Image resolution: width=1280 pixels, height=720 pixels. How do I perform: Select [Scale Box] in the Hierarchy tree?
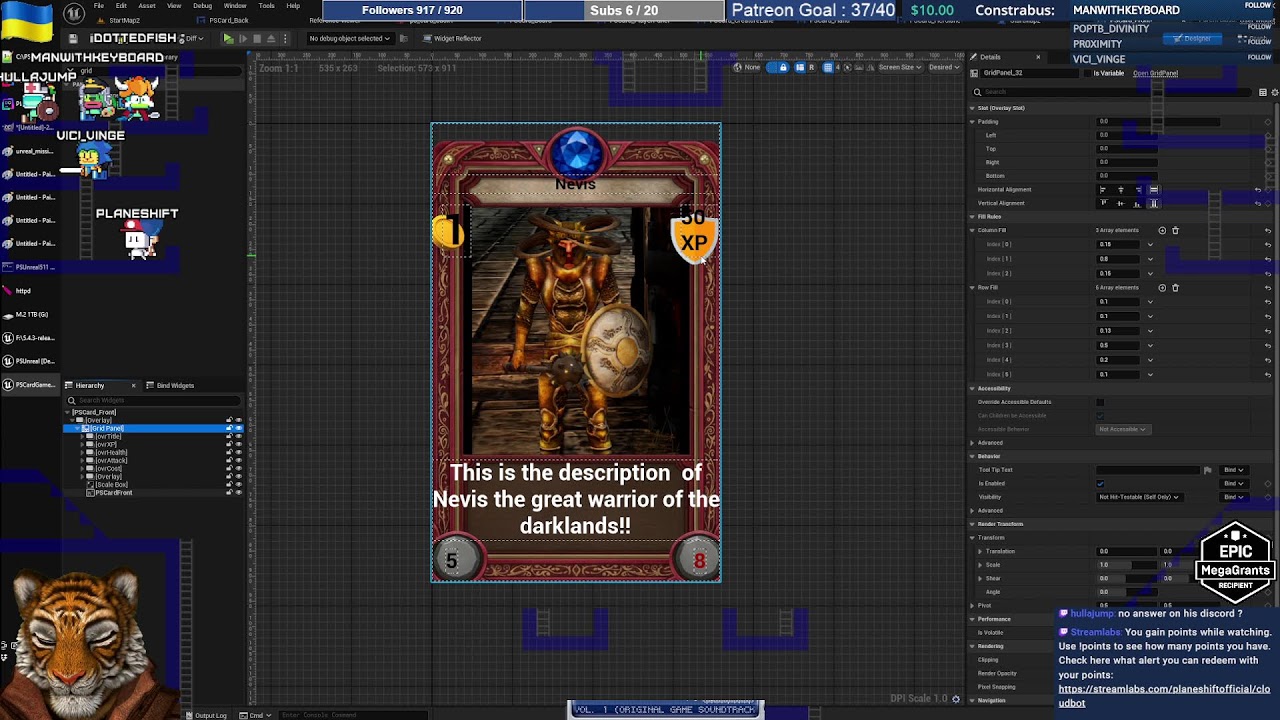(111, 484)
